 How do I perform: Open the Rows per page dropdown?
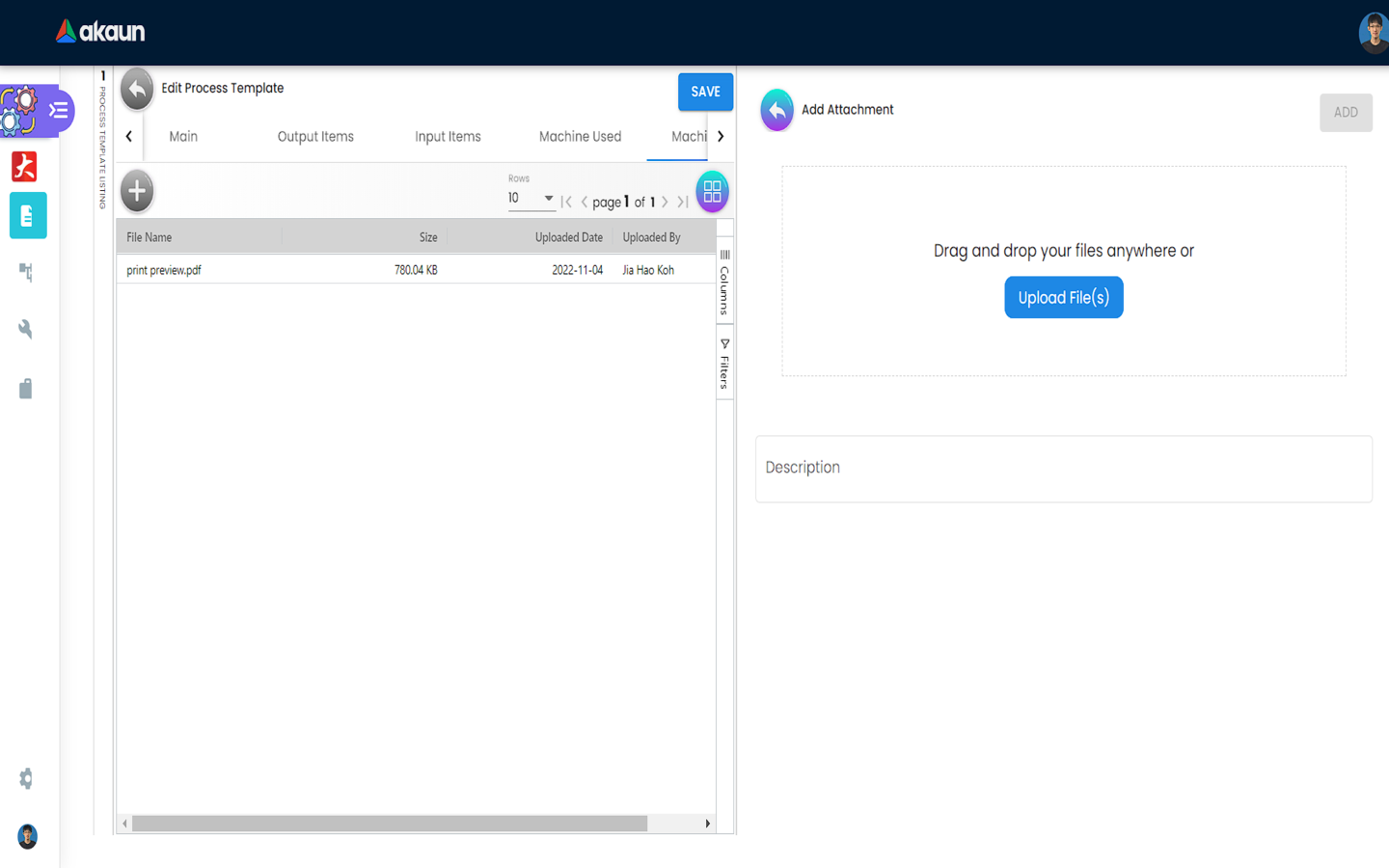pos(531,199)
